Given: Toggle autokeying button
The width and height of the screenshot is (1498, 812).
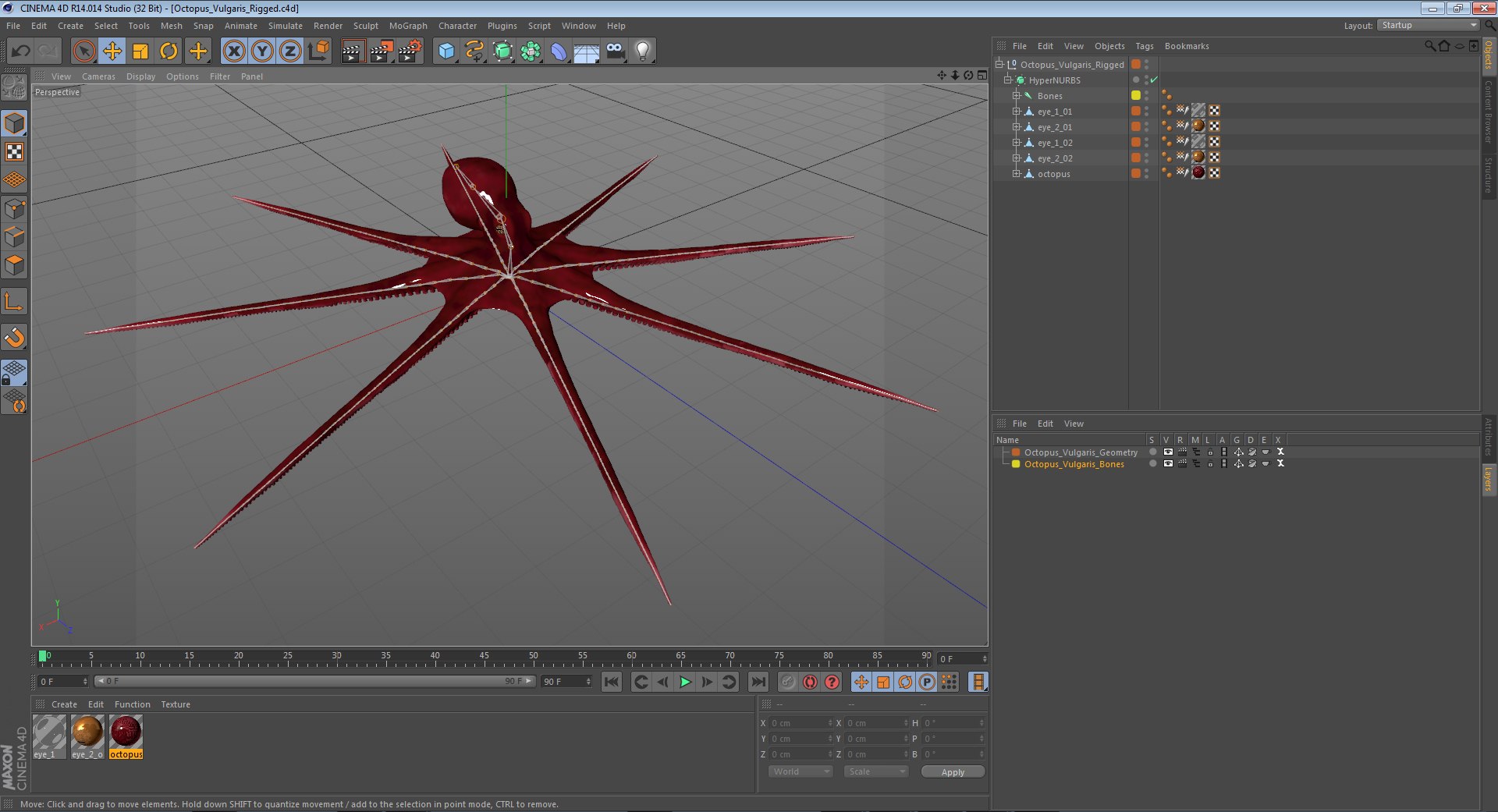Looking at the screenshot, I should 810,682.
